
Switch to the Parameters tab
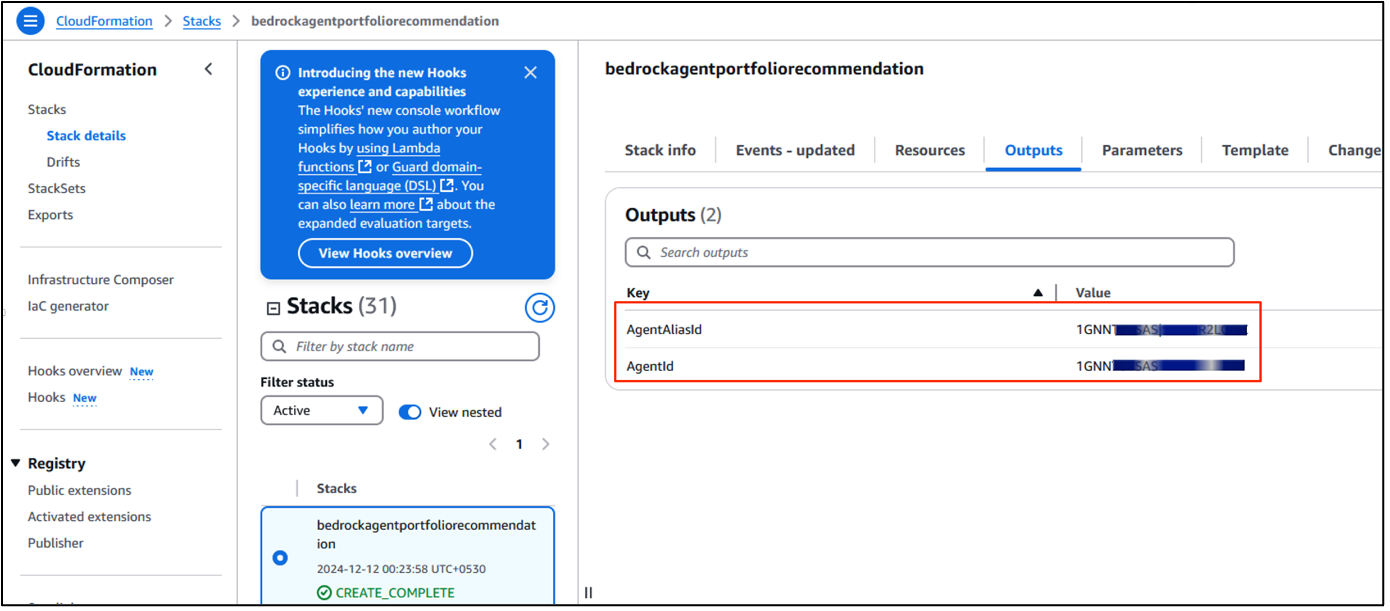(x=1142, y=150)
